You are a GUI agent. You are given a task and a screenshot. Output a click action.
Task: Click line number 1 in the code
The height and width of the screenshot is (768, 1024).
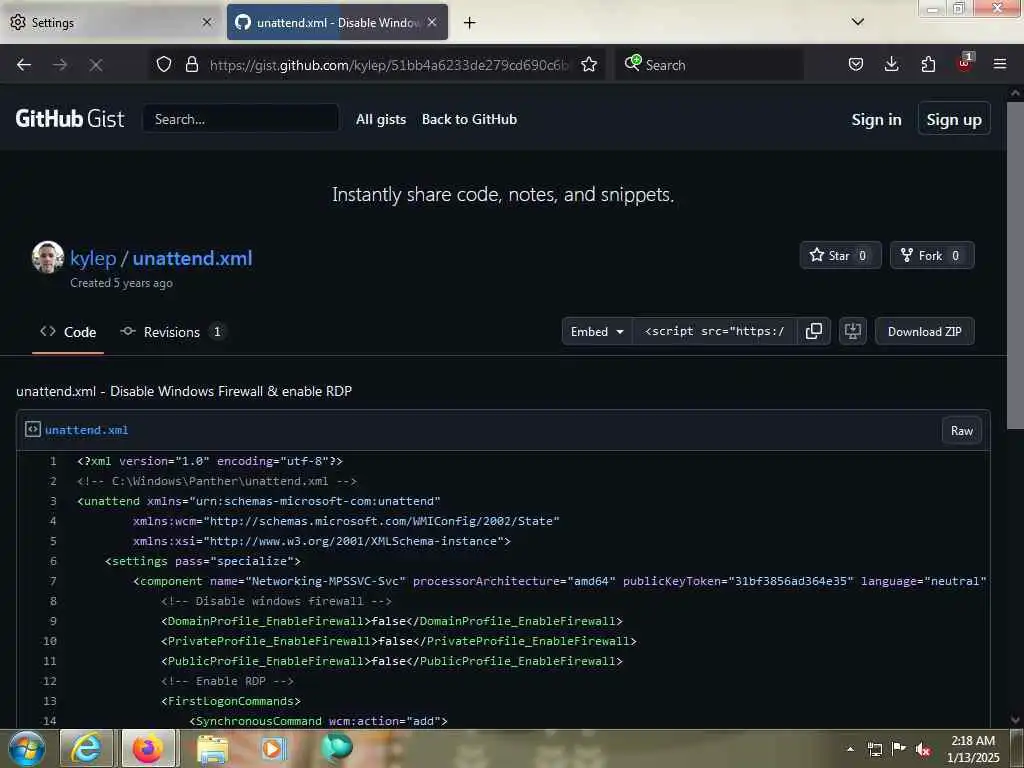point(53,461)
